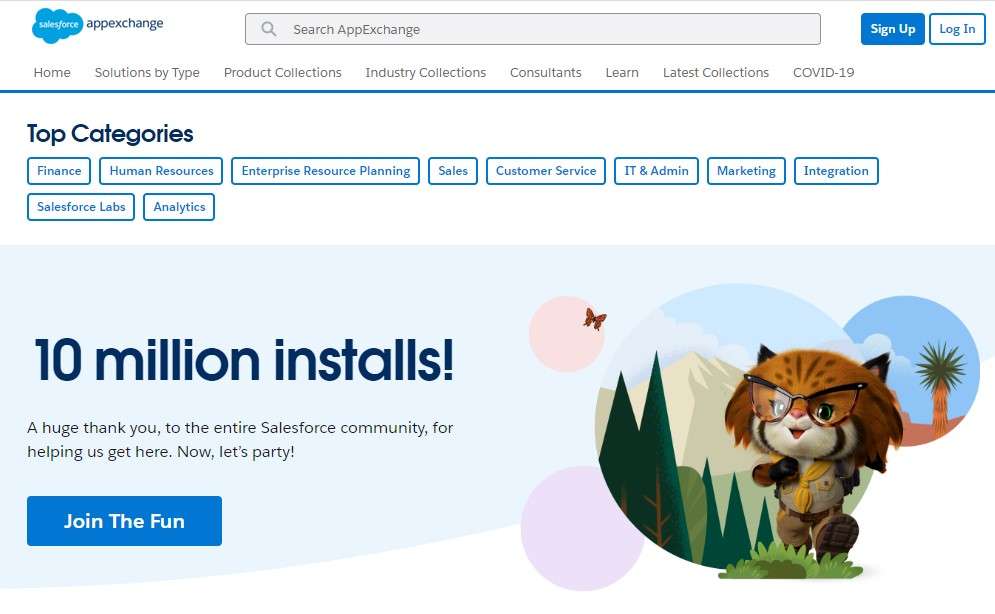Viewport: 995px width, 614px height.
Task: Open Latest Collections menu
Action: 716,72
